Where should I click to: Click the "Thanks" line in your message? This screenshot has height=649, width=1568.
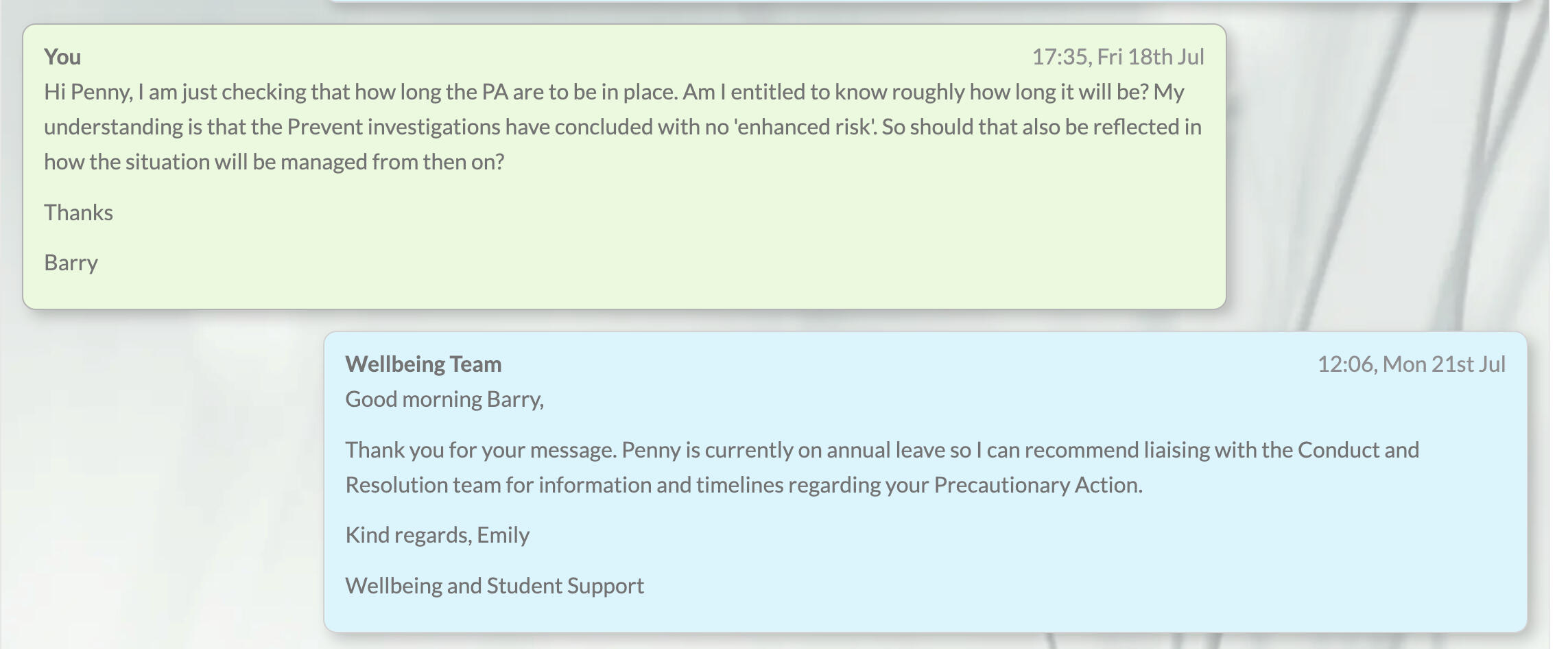[x=78, y=213]
